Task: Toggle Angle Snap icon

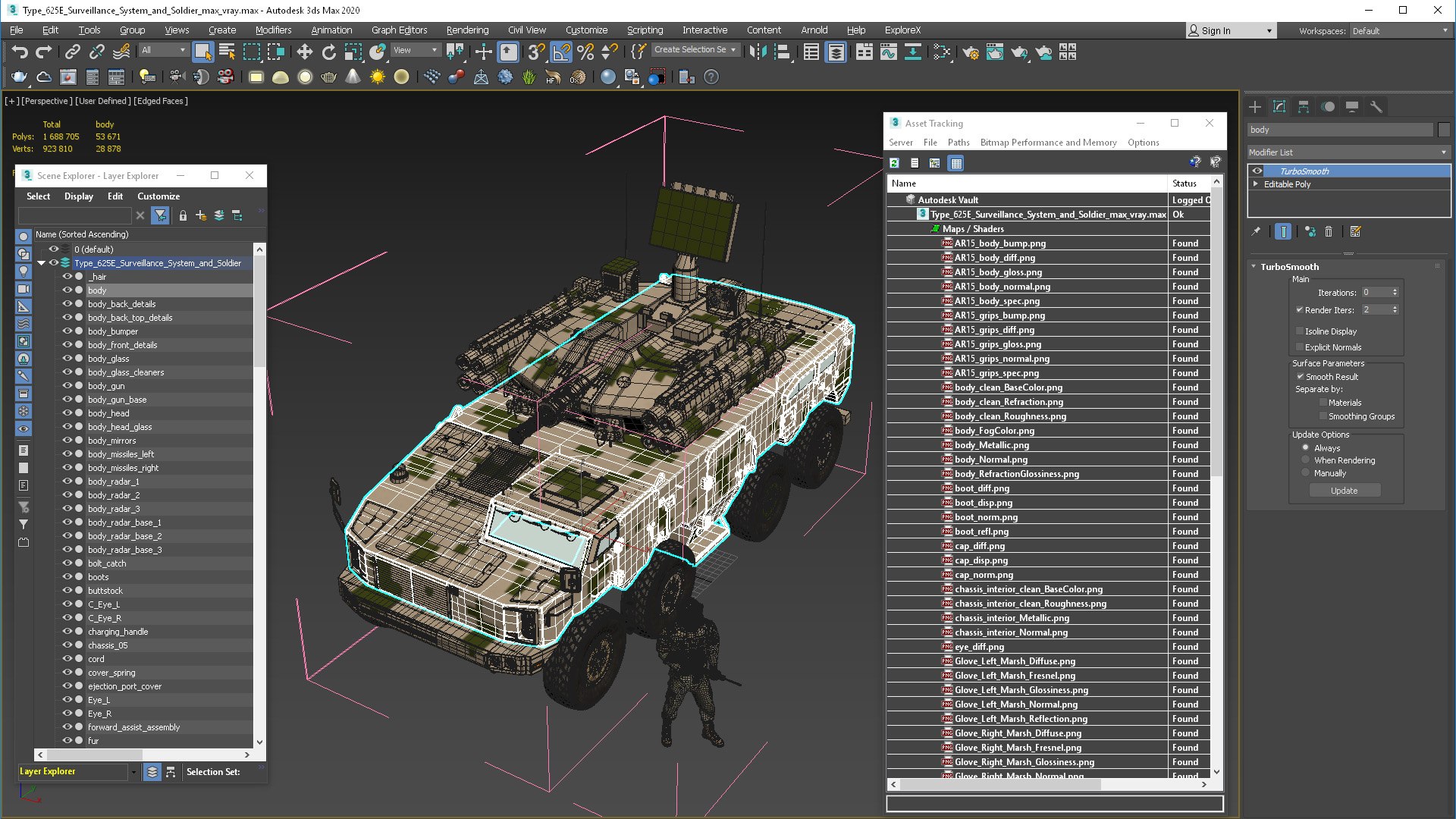Action: pyautogui.click(x=561, y=52)
